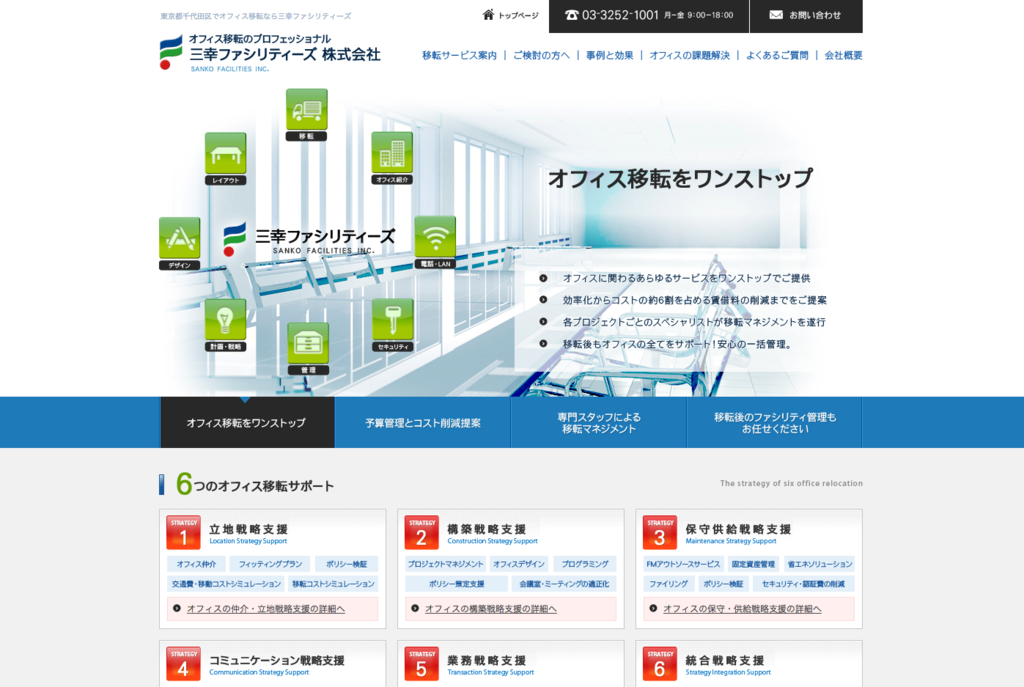Click the ファイリング tag
Screen dimensions: 1024x687
pos(669,584)
